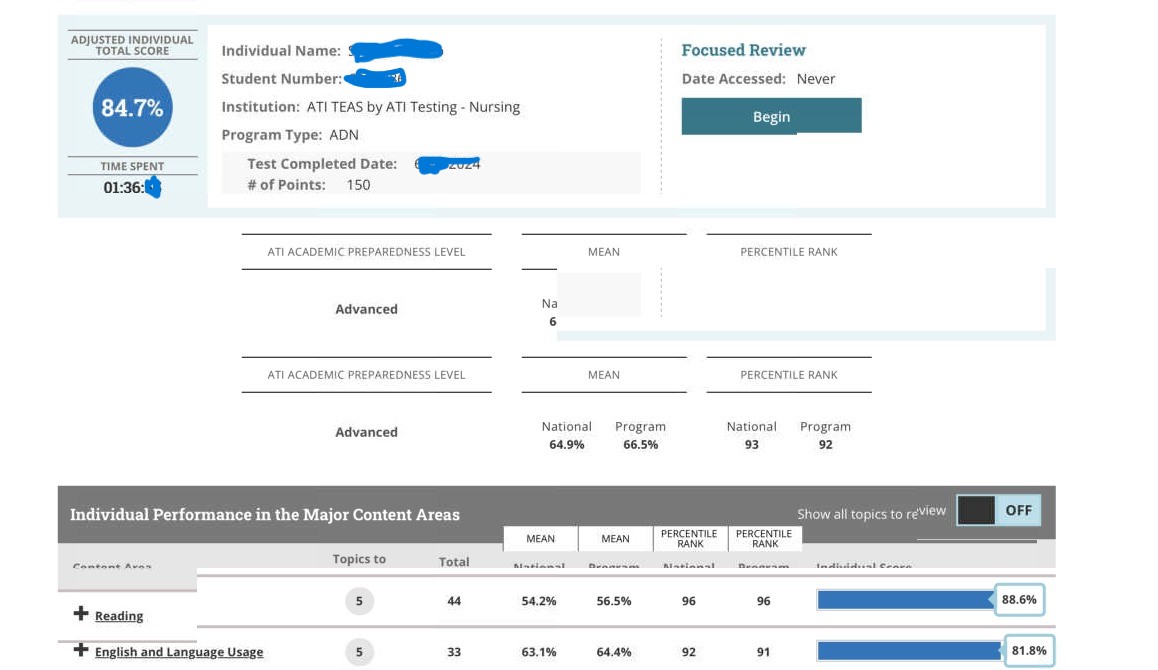
Task: Select the 81.8% English score label
Action: 1029,651
